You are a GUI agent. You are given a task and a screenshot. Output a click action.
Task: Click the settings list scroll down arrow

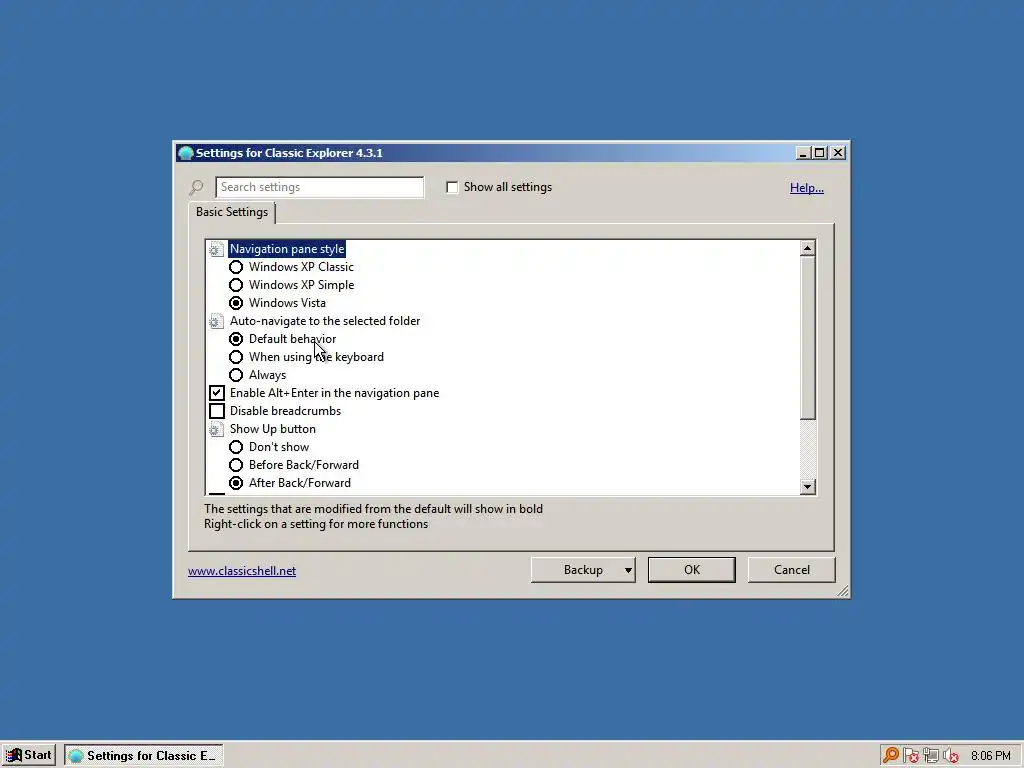(x=808, y=487)
